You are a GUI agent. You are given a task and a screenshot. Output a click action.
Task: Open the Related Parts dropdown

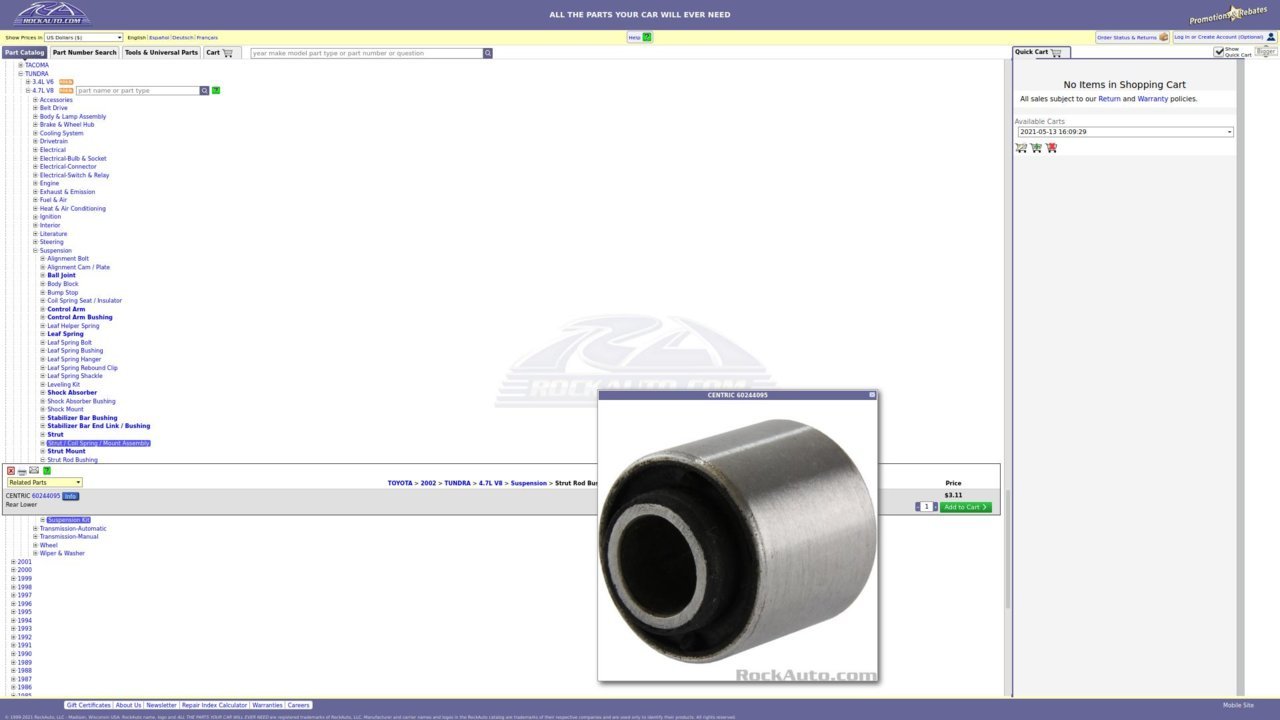(x=44, y=483)
